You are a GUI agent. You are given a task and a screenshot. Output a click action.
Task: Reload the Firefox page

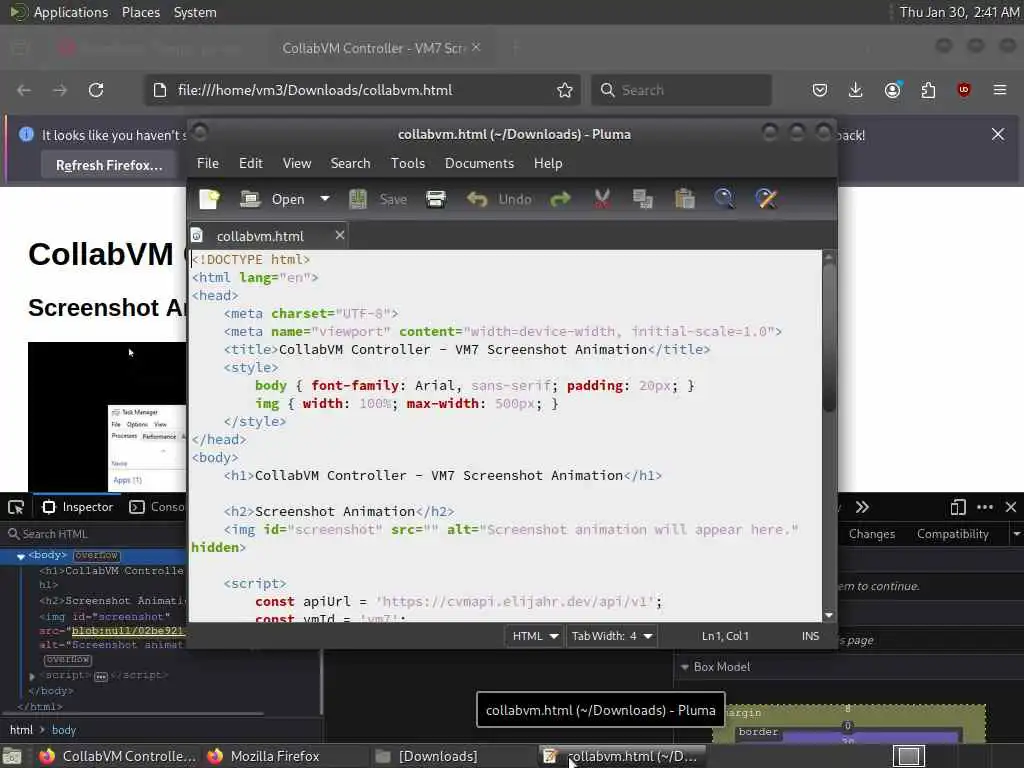tap(96, 90)
